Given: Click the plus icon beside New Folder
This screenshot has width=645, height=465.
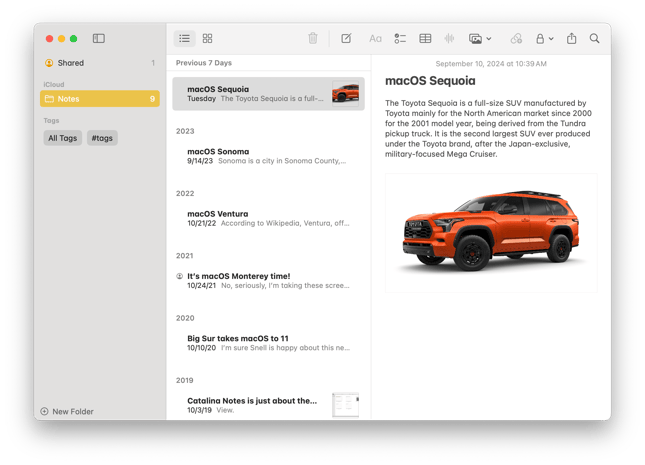Looking at the screenshot, I should pos(44,412).
